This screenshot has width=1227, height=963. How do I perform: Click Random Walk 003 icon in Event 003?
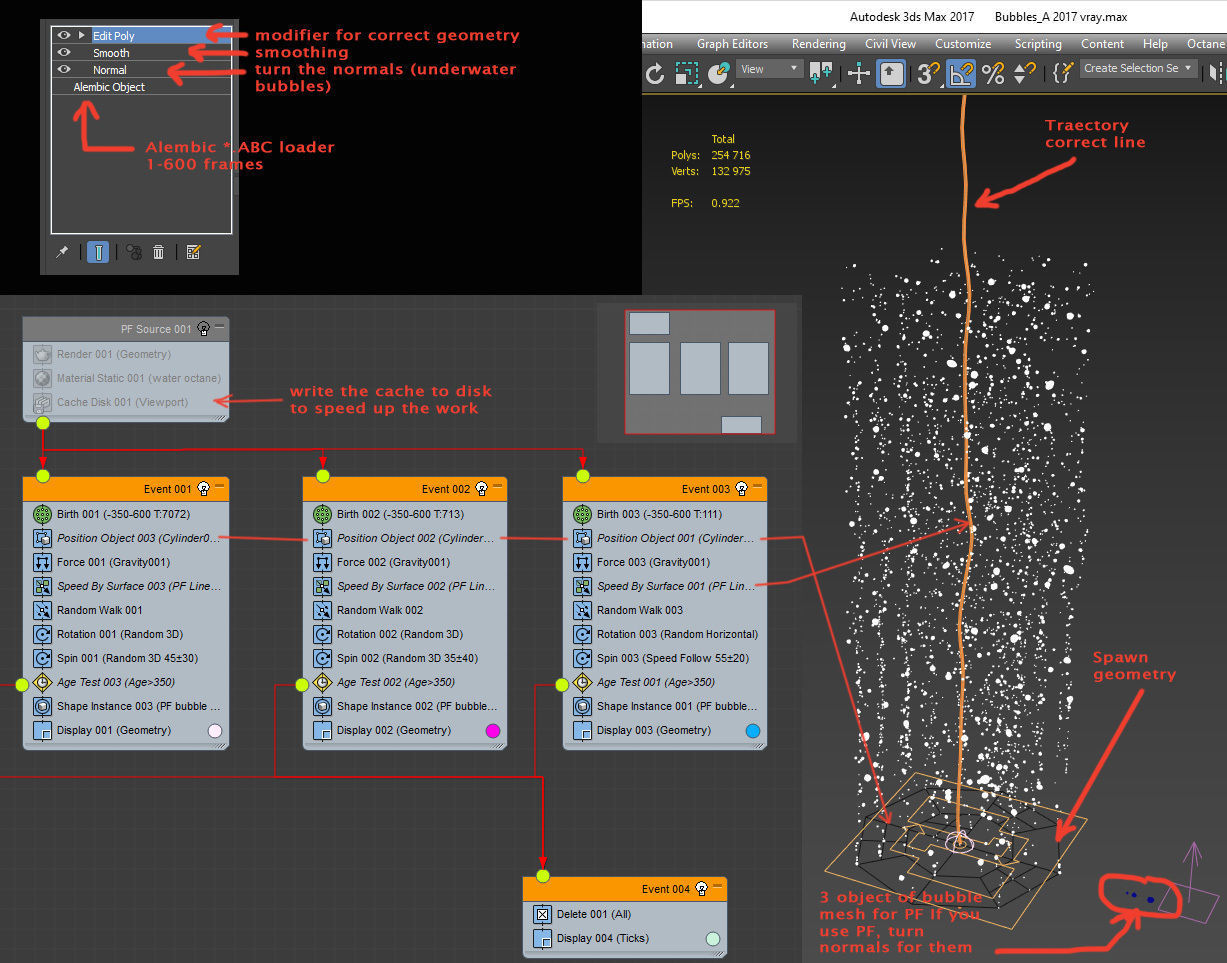point(582,610)
